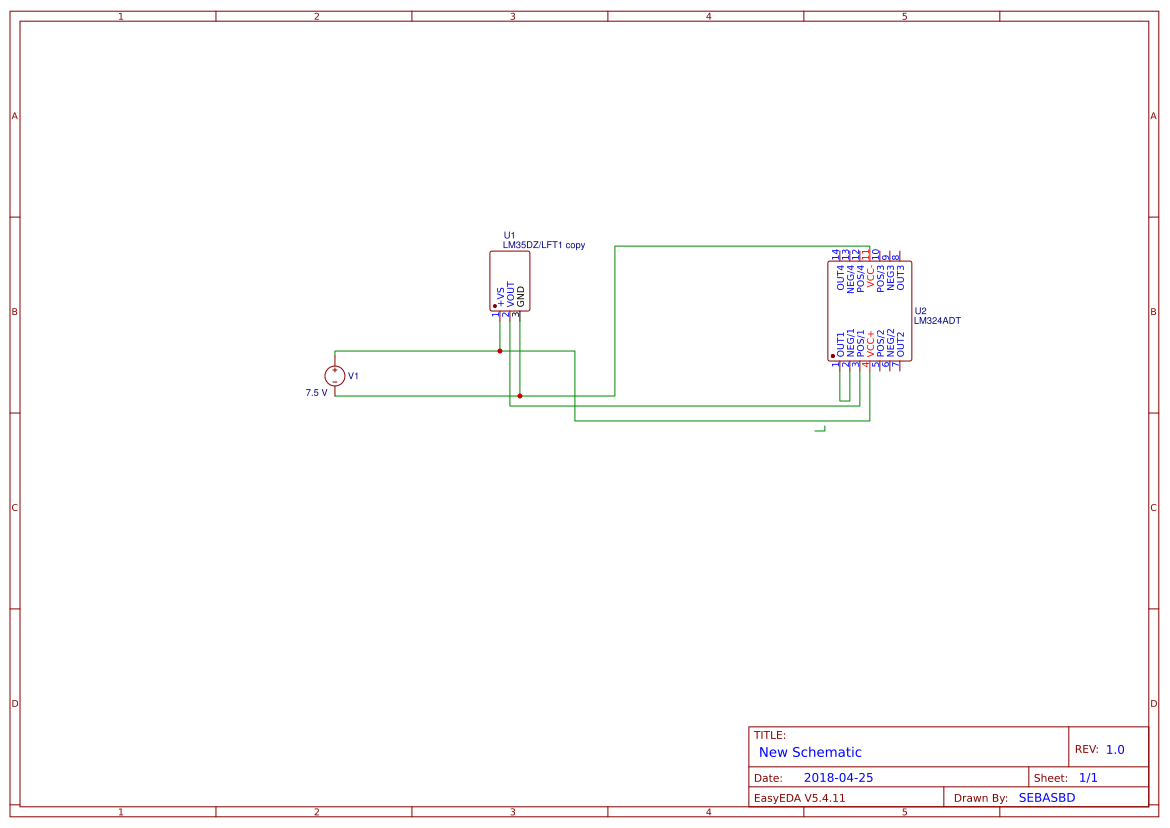Select the red "VCC+" pin label
This screenshot has width=1170, height=828.
870,344
